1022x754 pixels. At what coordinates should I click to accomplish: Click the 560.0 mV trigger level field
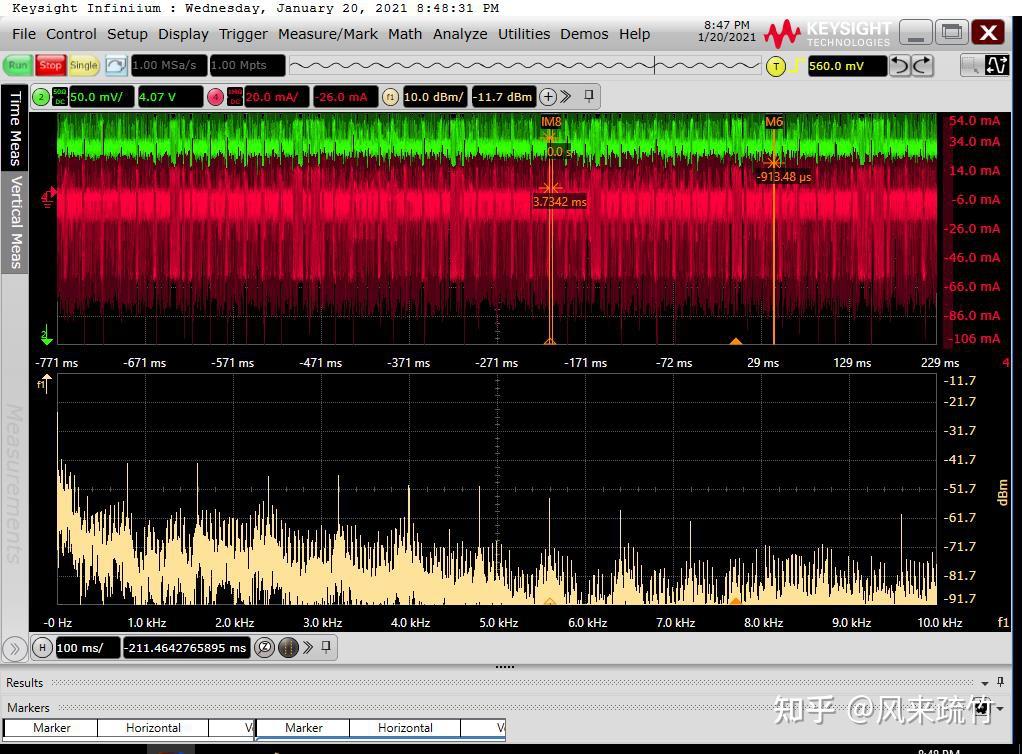tap(847, 66)
